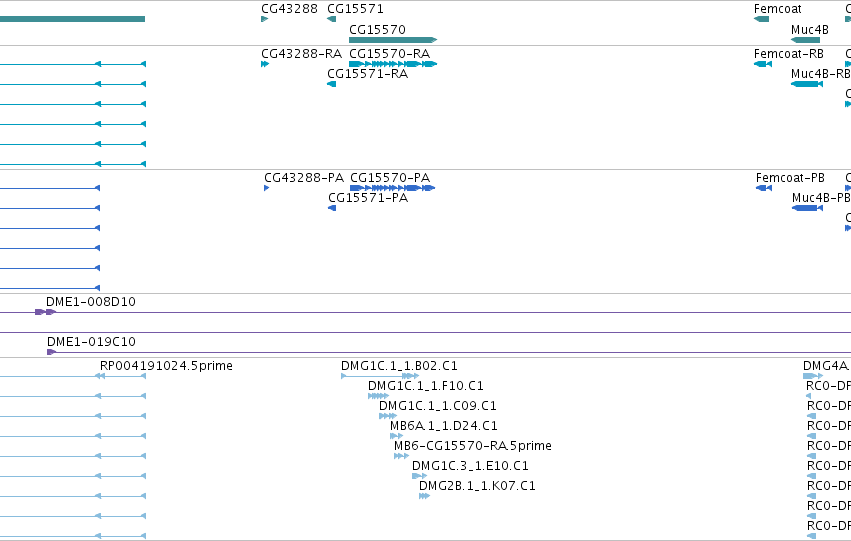Image resolution: width=851 pixels, height=541 pixels.
Task: Select the MB6-CG15570-RA.5prime EST arrows
Action: pyautogui.click(x=401, y=456)
